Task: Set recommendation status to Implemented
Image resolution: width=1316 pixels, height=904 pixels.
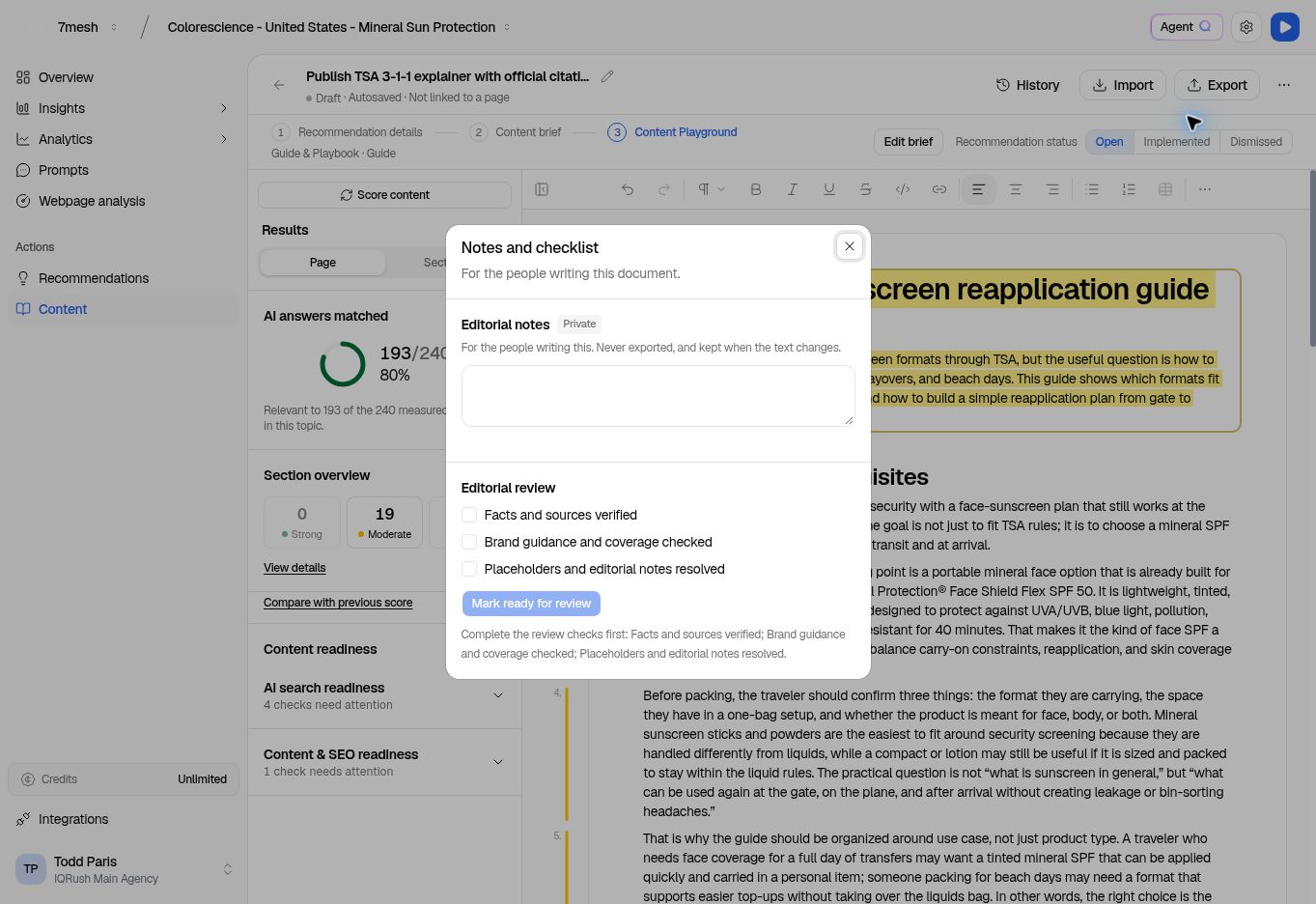Action: click(x=1176, y=142)
